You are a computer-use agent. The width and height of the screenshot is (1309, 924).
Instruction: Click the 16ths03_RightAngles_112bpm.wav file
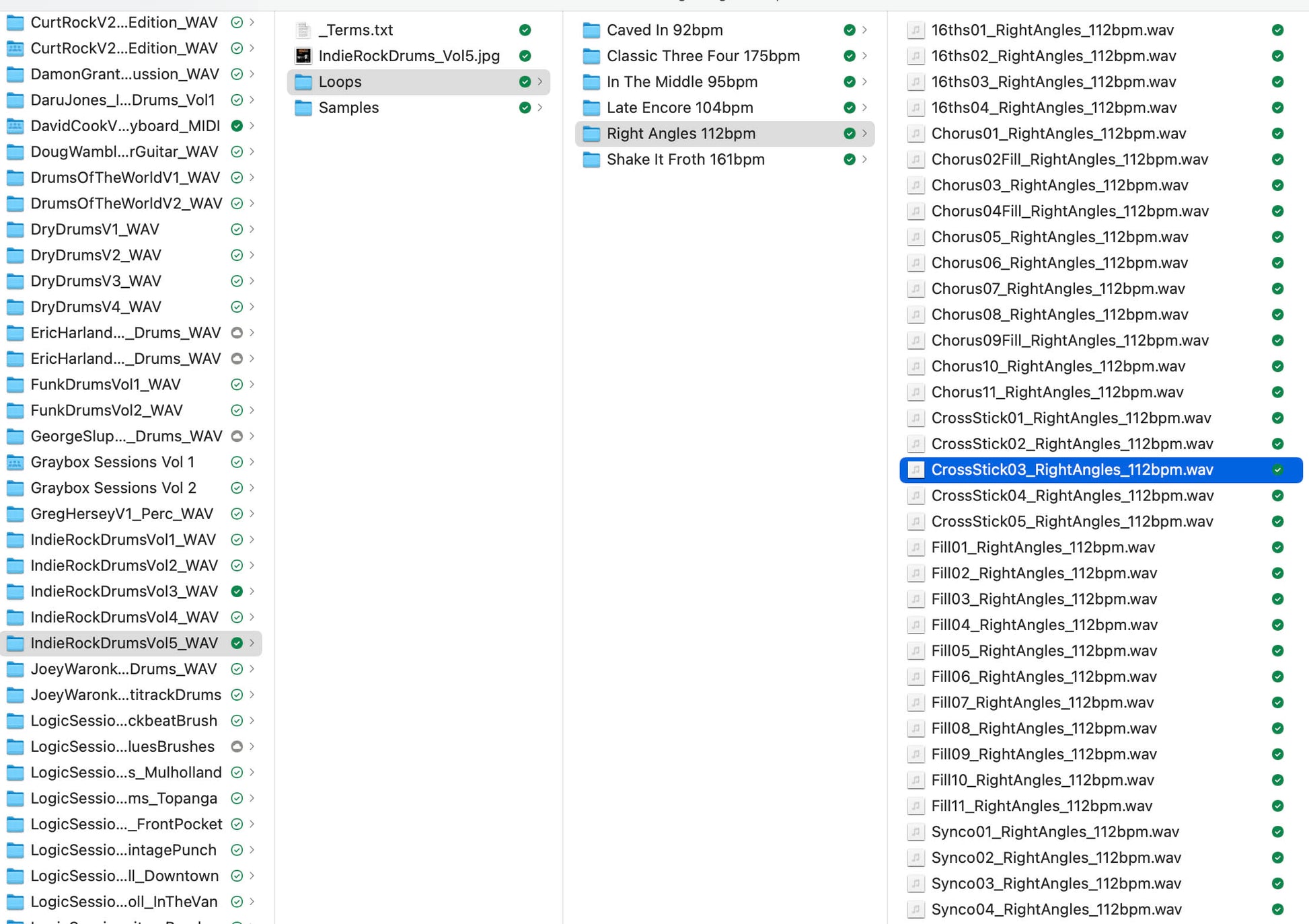pos(1053,82)
